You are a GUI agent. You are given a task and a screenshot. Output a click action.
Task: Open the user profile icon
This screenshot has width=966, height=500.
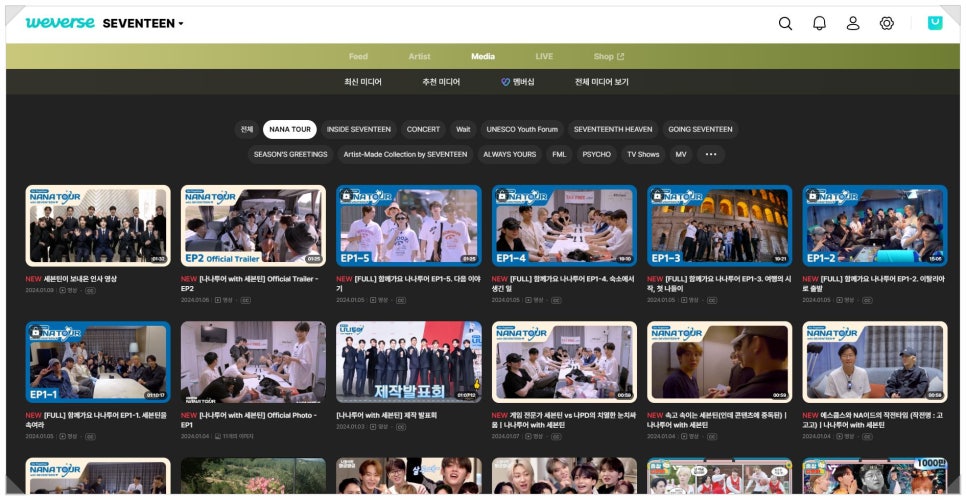point(853,23)
